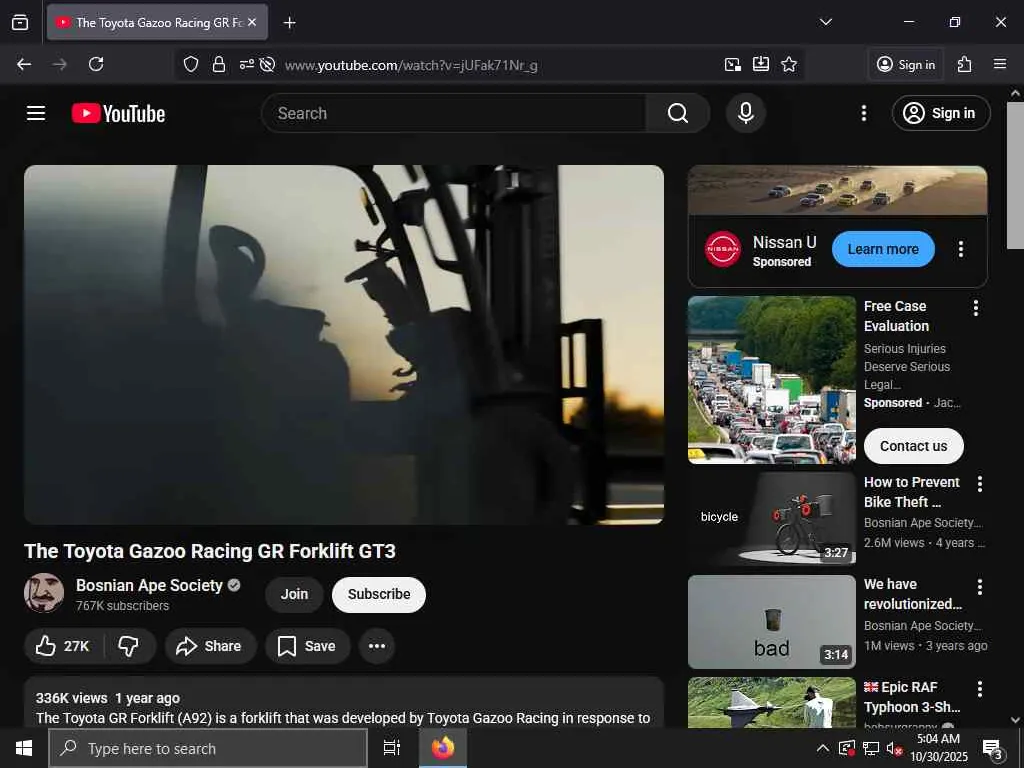The height and width of the screenshot is (768, 1024).
Task: Open more actions ellipsis below video
Action: click(x=377, y=646)
